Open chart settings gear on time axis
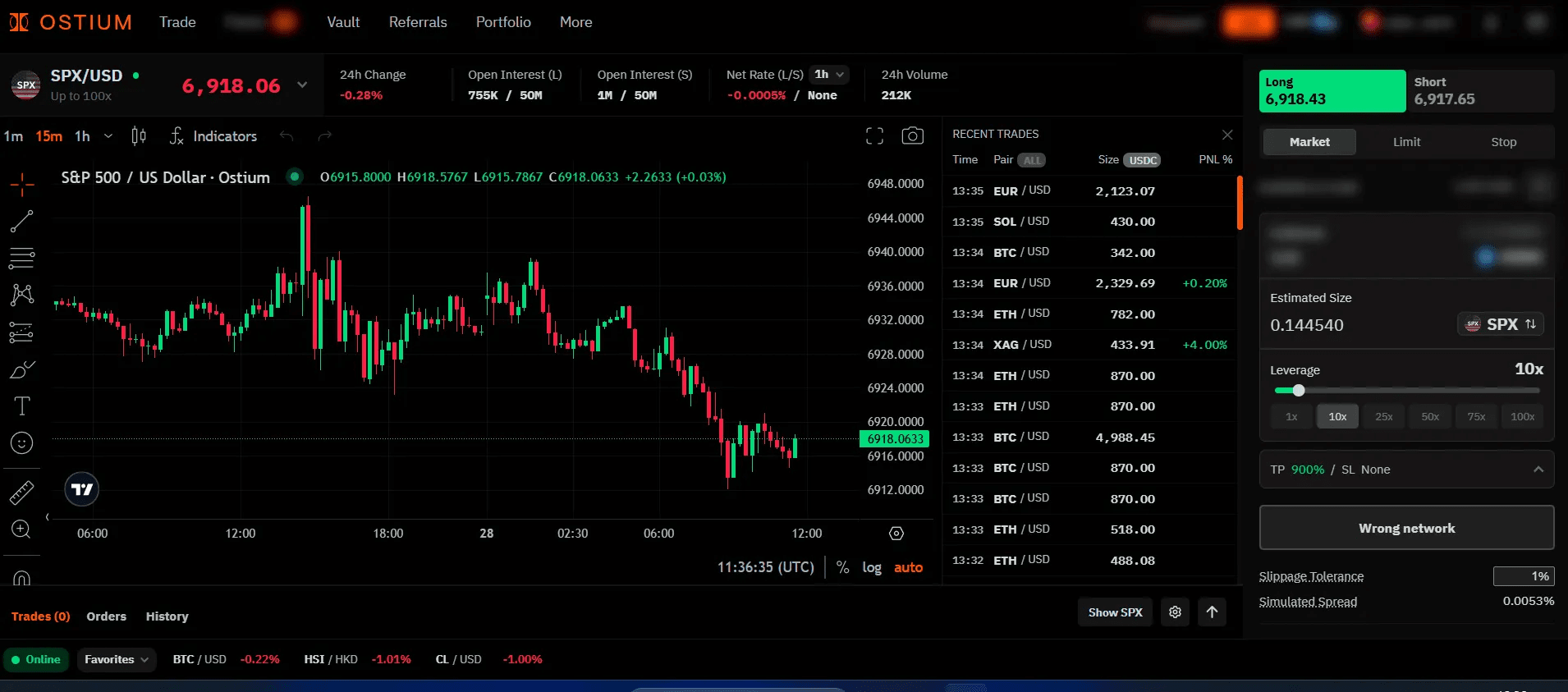The height and width of the screenshot is (692, 1568). tap(896, 534)
